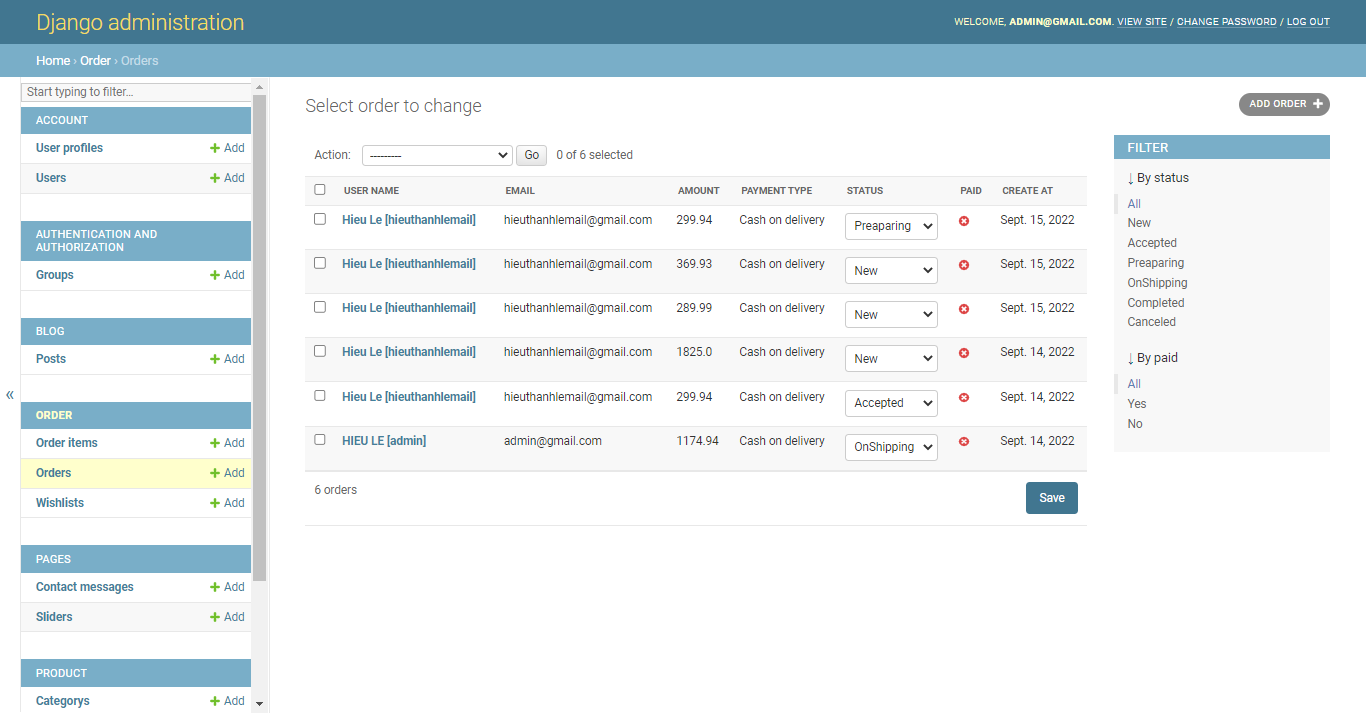1366x713 pixels.
Task: Open the View Site link
Action: pyautogui.click(x=1142, y=22)
